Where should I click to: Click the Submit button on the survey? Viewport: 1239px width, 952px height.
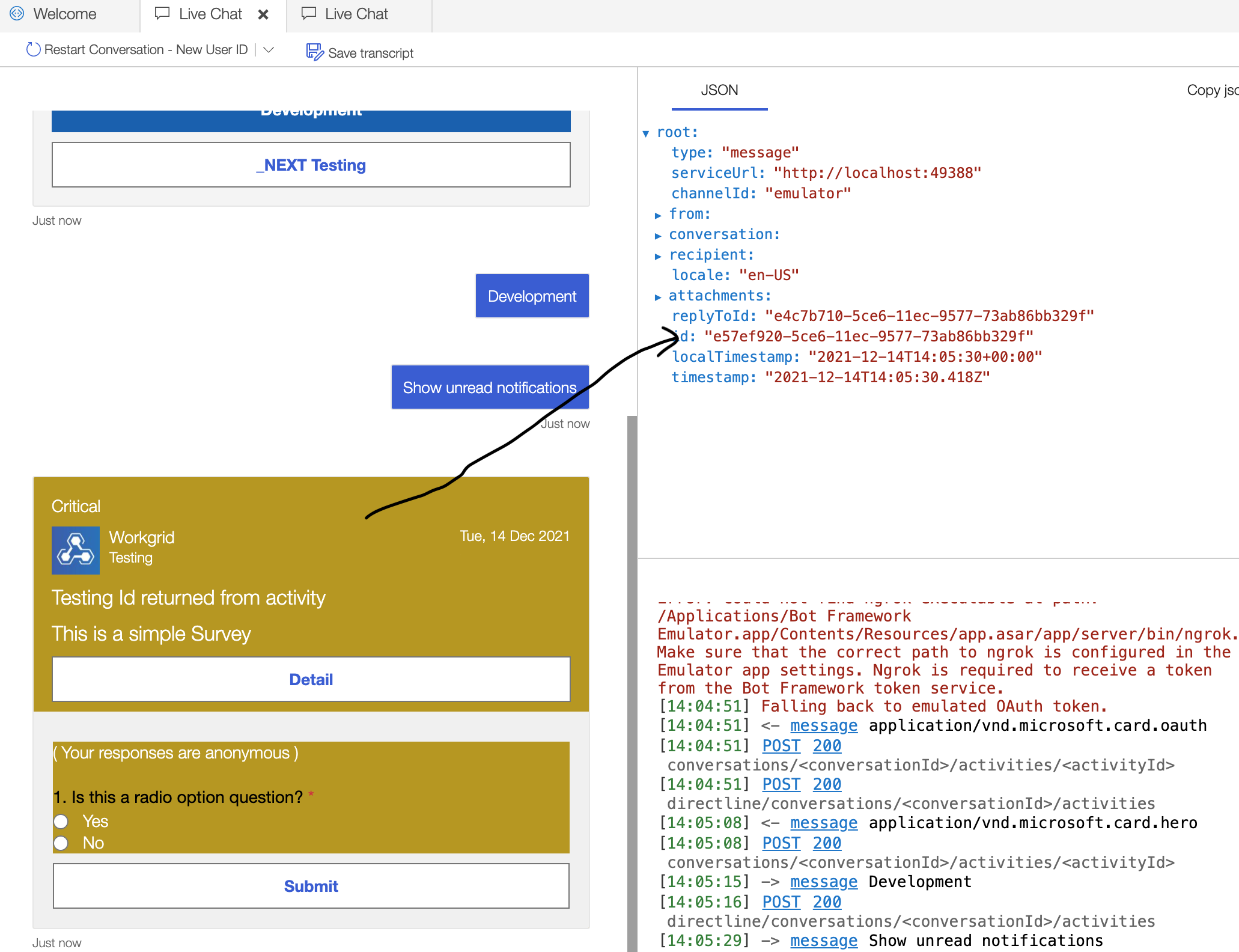tap(311, 885)
